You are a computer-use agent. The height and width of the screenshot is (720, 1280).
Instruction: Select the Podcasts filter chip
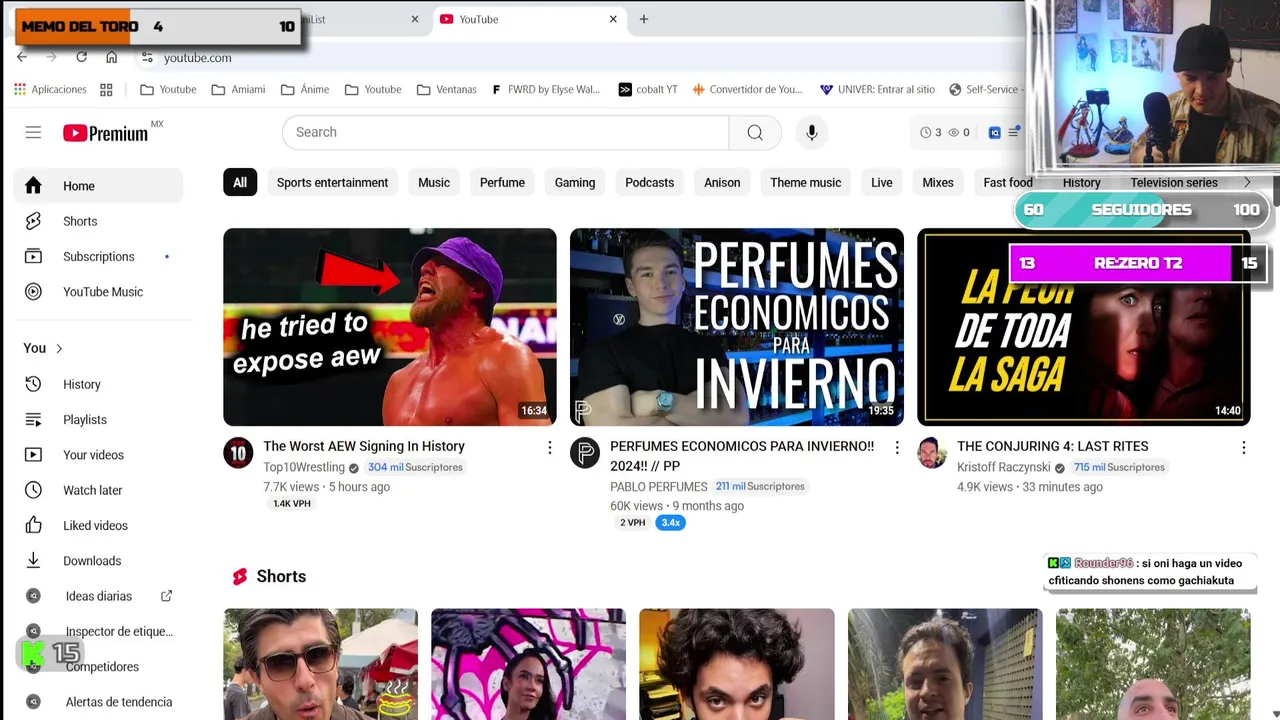click(650, 182)
